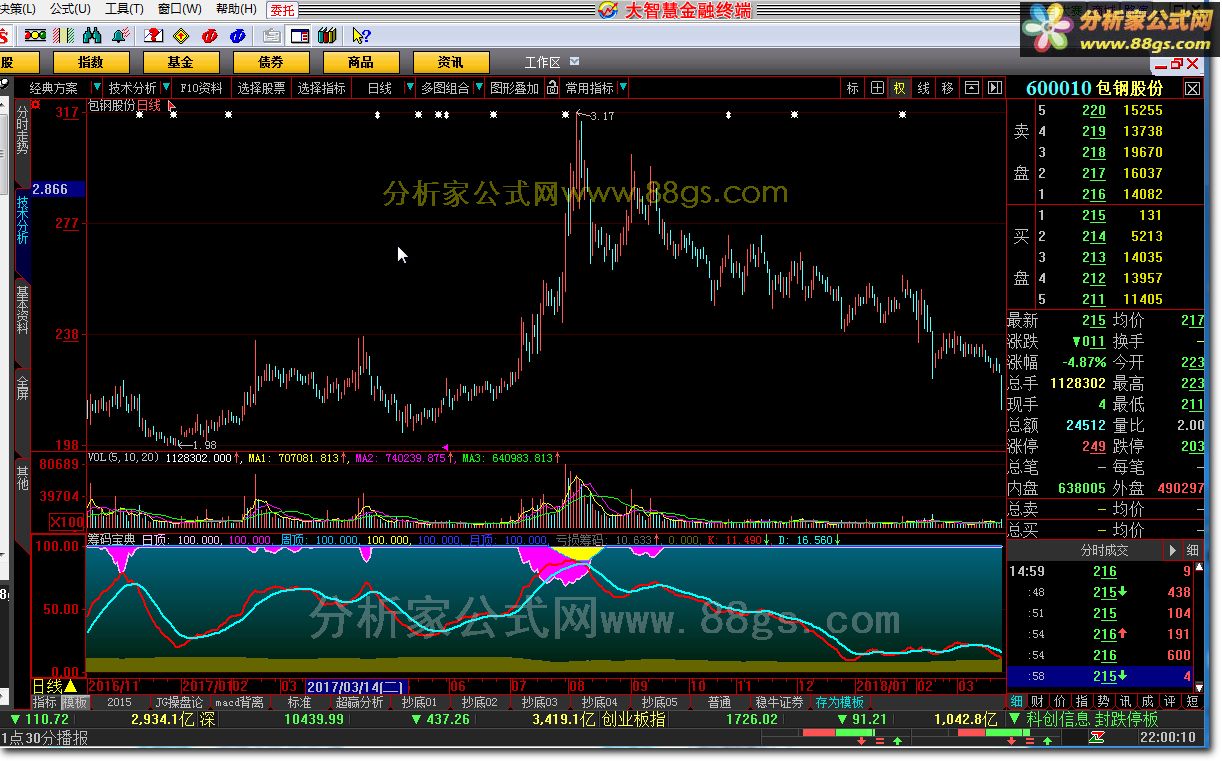1222x761 pixels.
Task: Click the 资讯 category button
Action: point(451,62)
